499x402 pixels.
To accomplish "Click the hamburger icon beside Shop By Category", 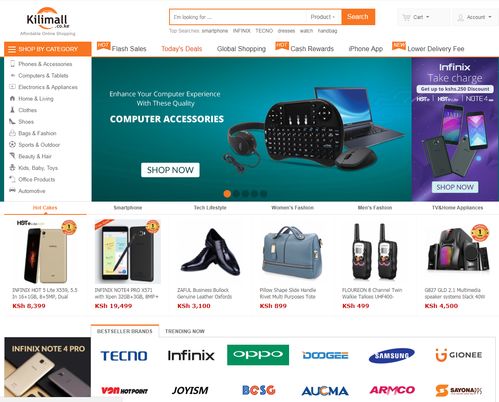I will pos(12,49).
